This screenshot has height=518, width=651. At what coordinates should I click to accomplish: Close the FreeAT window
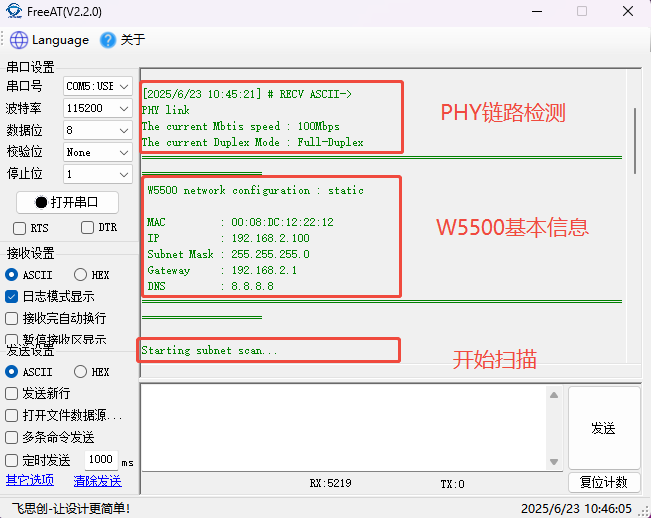[x=627, y=12]
